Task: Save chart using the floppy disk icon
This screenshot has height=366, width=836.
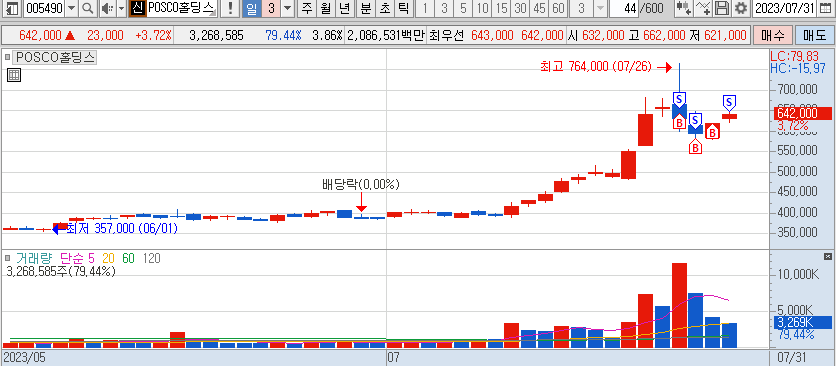Action: coord(722,8)
